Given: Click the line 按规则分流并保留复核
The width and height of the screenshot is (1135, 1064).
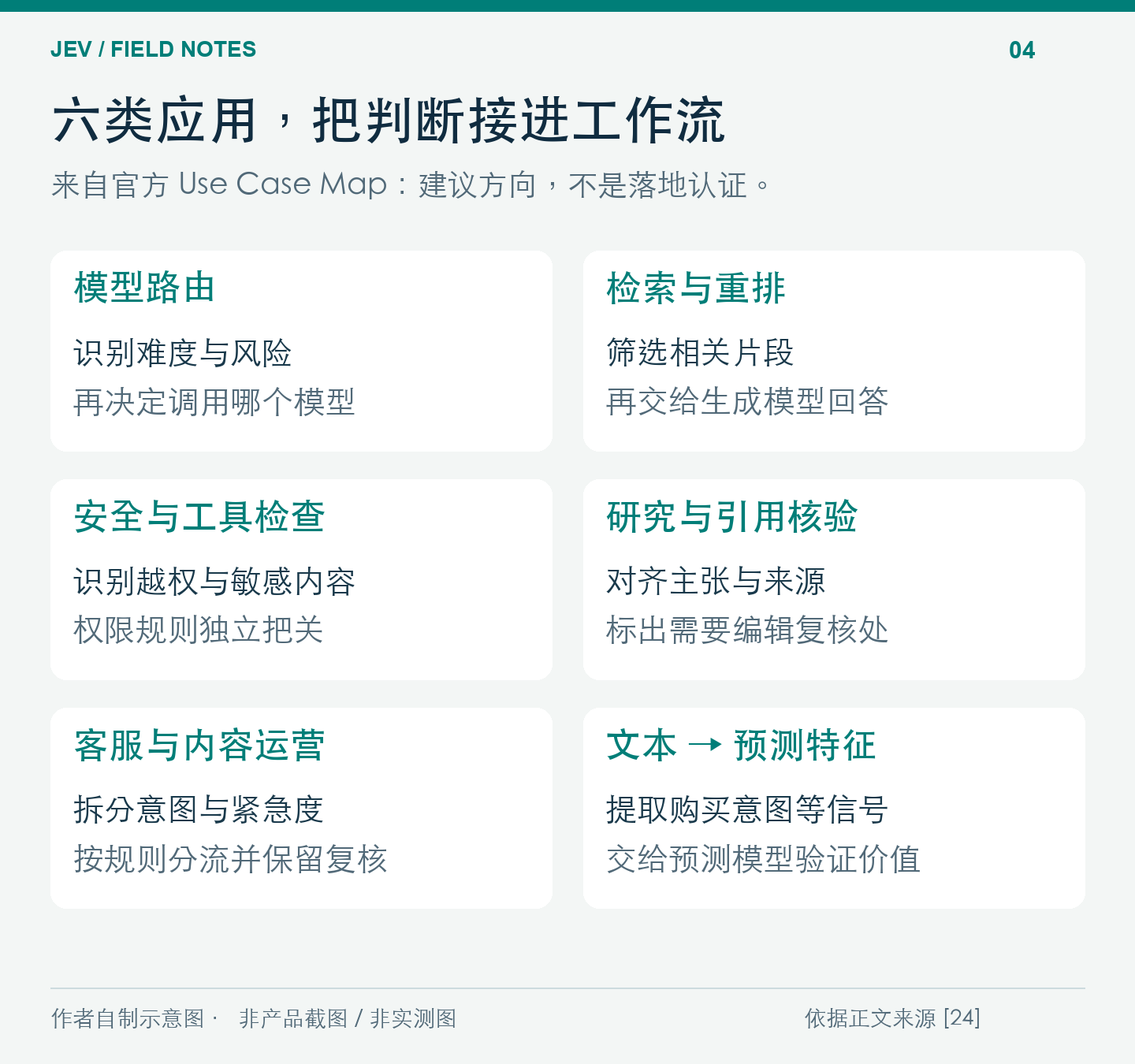Looking at the screenshot, I should pos(230,859).
